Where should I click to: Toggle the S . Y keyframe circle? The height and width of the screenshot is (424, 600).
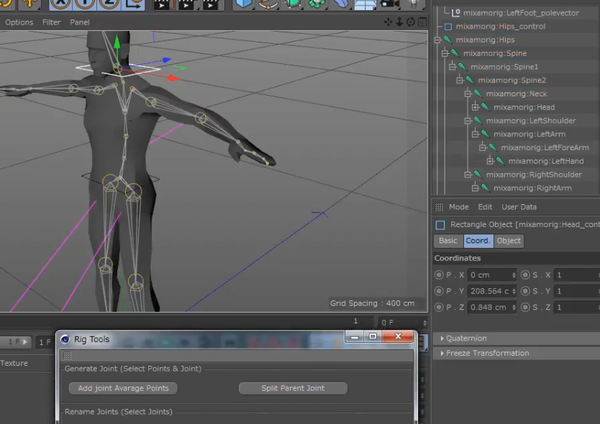click(x=525, y=291)
